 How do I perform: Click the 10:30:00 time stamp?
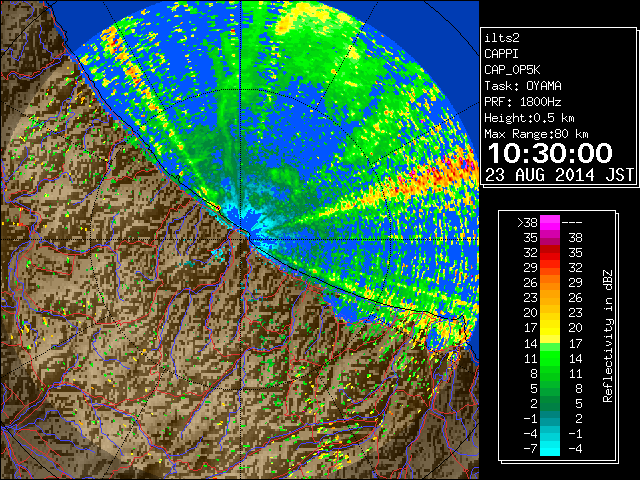pos(550,153)
